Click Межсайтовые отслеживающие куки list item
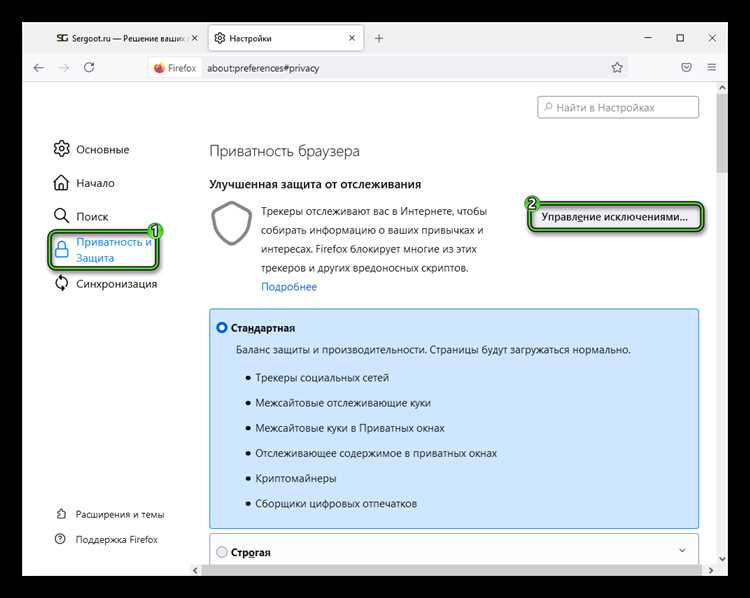 coord(343,403)
